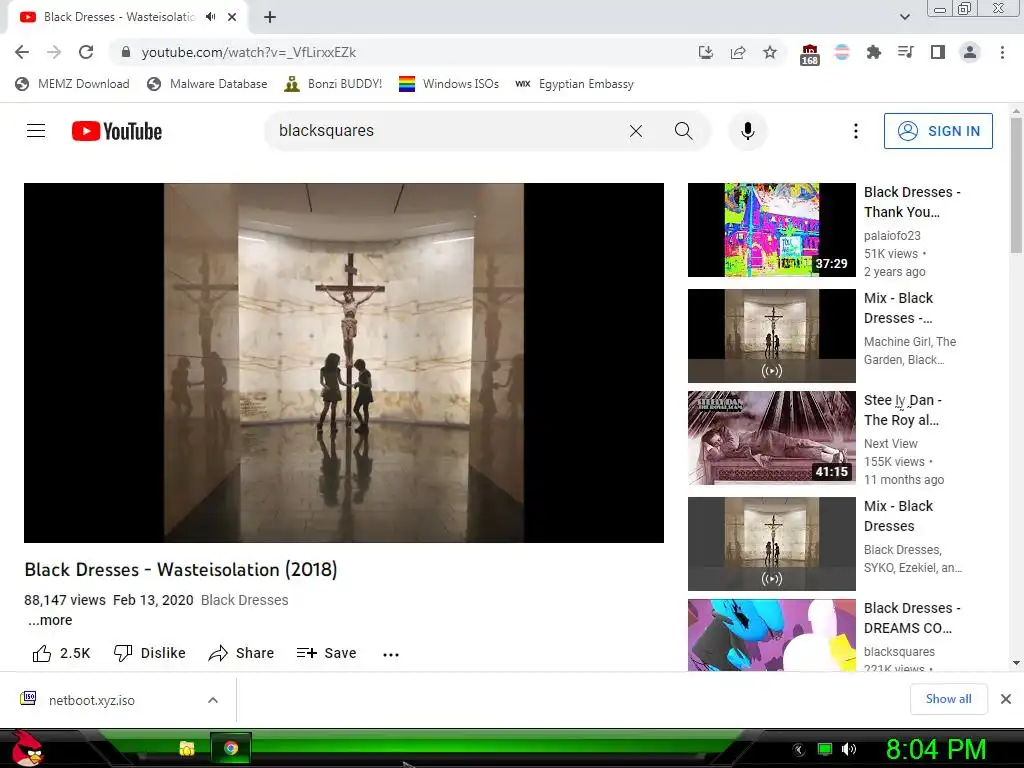Open media controls icon in toolbar
The width and height of the screenshot is (1024, 768).
tap(906, 52)
